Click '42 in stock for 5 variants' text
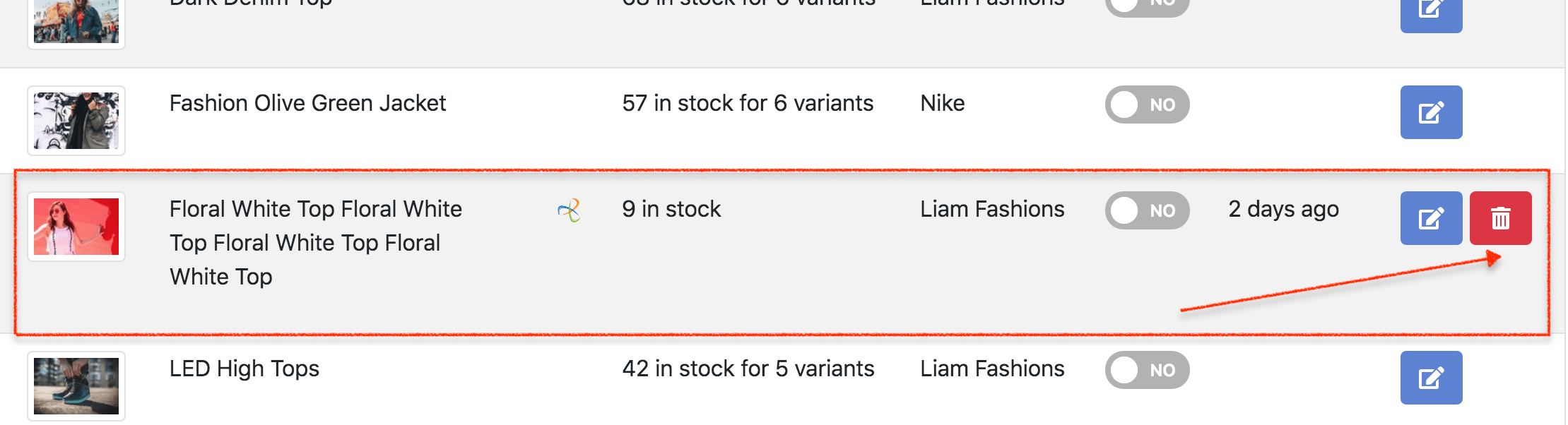Screen dimensions: 1568x425 click(748, 369)
